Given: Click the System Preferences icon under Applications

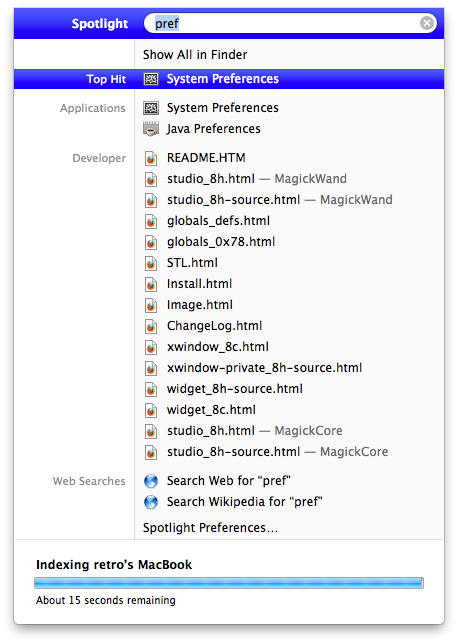Looking at the screenshot, I should [151, 108].
